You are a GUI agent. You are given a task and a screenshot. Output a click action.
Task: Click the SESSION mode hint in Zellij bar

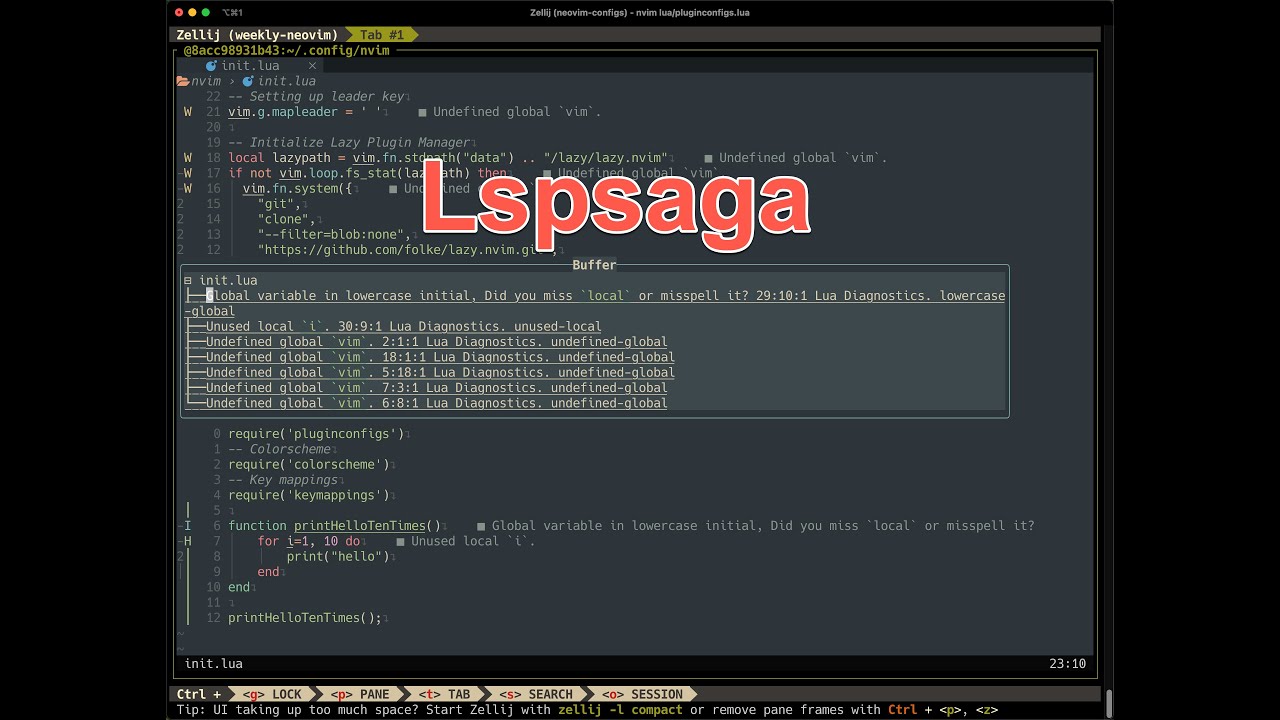(642, 694)
